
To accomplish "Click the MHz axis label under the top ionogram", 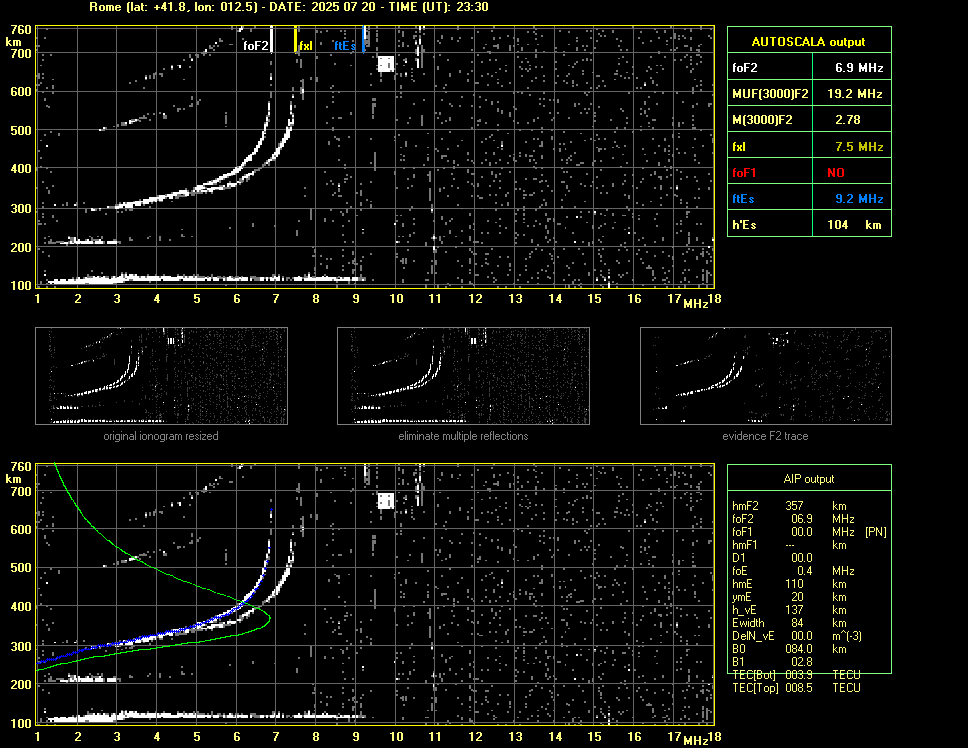I will coord(696,304).
